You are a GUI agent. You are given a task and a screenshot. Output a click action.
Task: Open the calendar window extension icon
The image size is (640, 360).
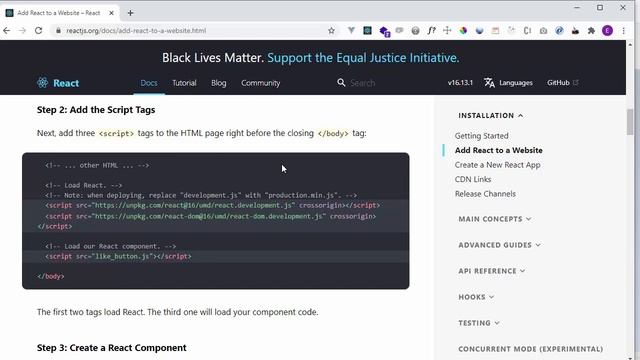pos(495,30)
